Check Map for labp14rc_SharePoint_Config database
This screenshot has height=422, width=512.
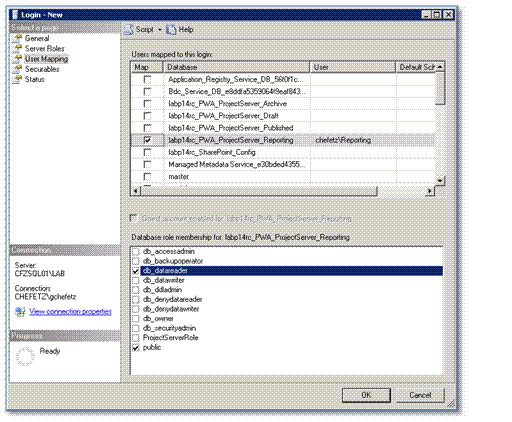click(147, 152)
